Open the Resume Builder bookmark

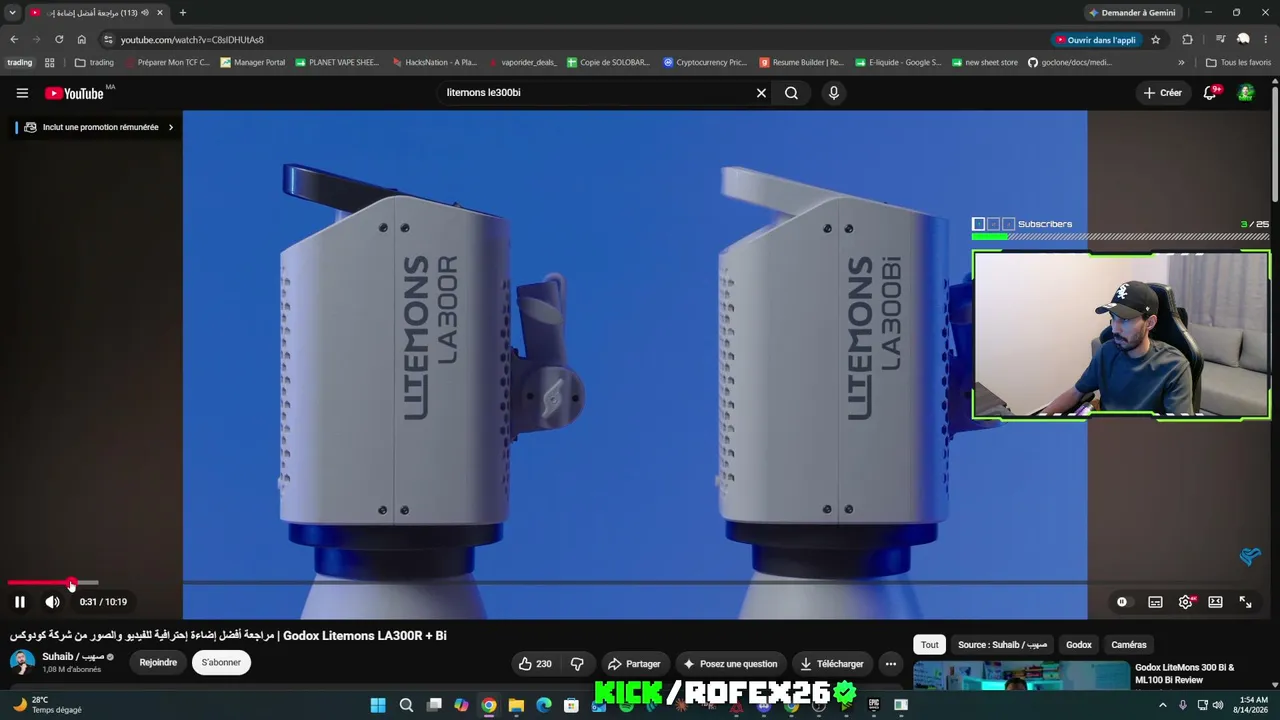click(801, 62)
